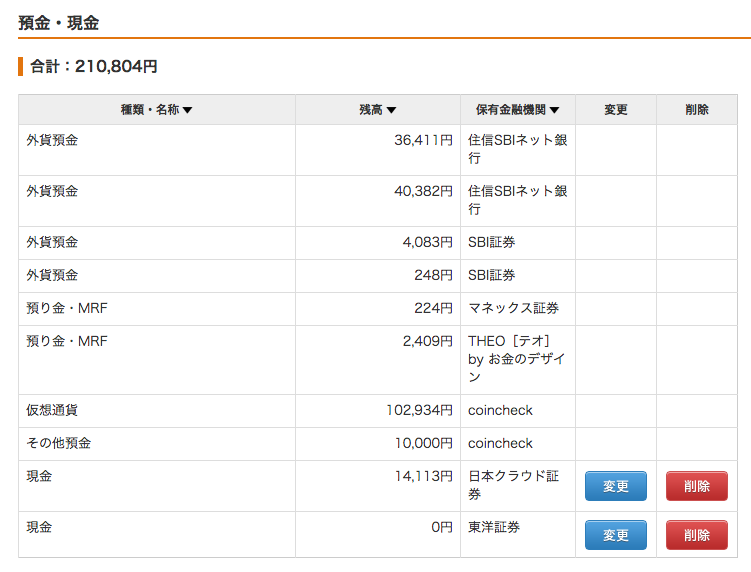Sort by 種類・名称 column arrow
Image resolution: width=751 pixels, height=572 pixels.
pyautogui.click(x=187, y=110)
